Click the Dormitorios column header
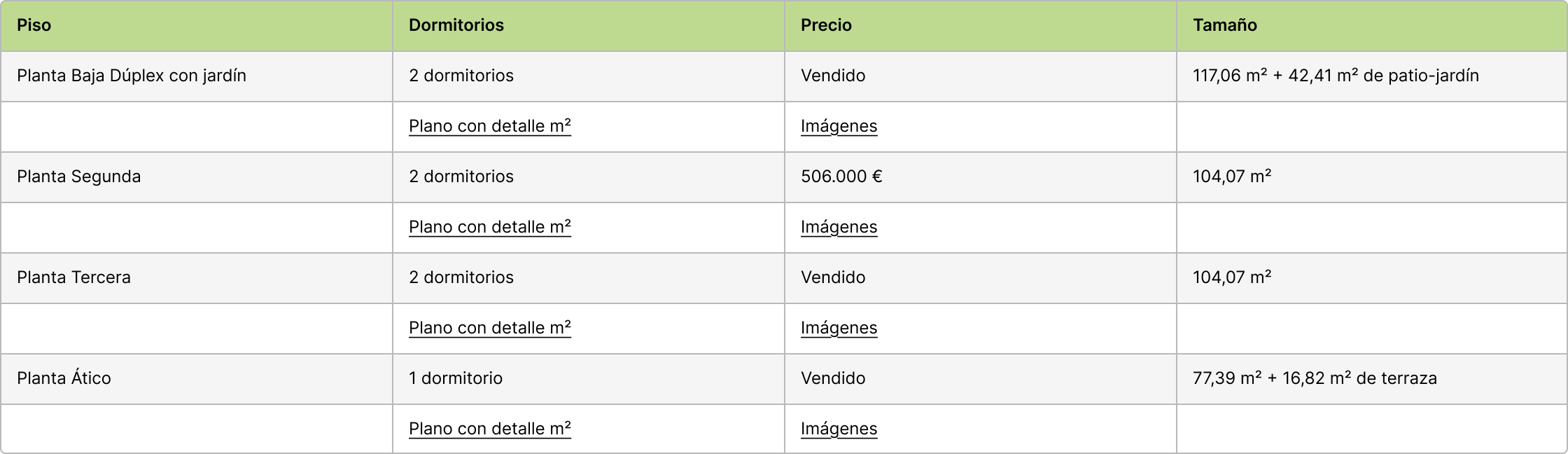The height and width of the screenshot is (454, 1568). [x=456, y=25]
